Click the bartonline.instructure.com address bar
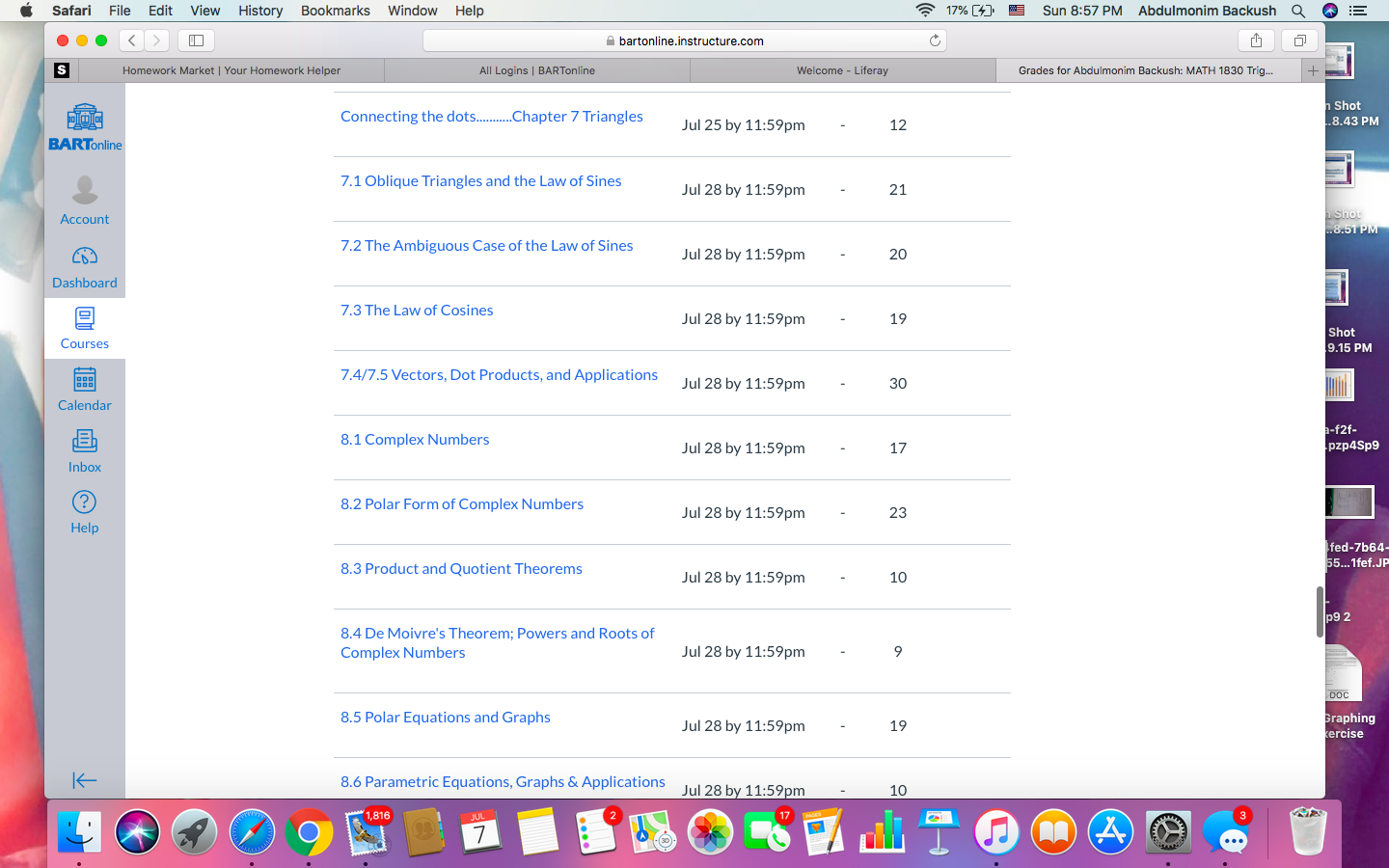The width and height of the screenshot is (1389, 868). pyautogui.click(x=684, y=41)
